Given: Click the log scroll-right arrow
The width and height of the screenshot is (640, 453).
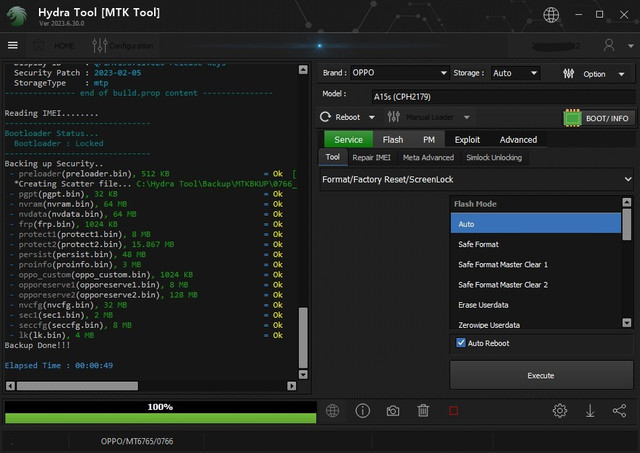Looking at the screenshot, I should (x=291, y=386).
